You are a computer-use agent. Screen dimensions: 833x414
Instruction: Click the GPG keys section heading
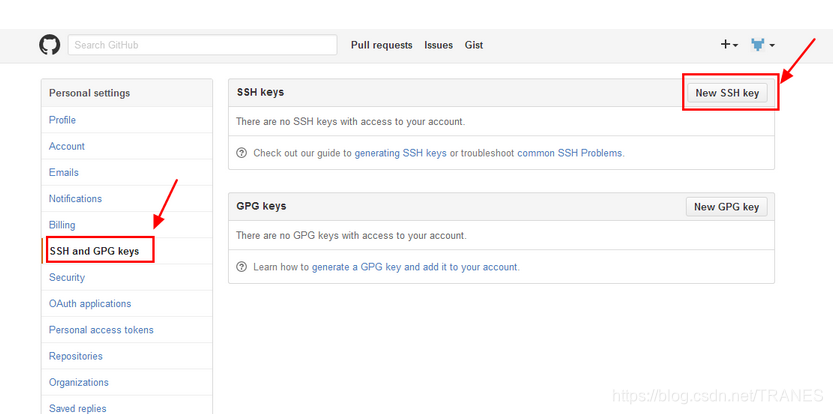261,206
